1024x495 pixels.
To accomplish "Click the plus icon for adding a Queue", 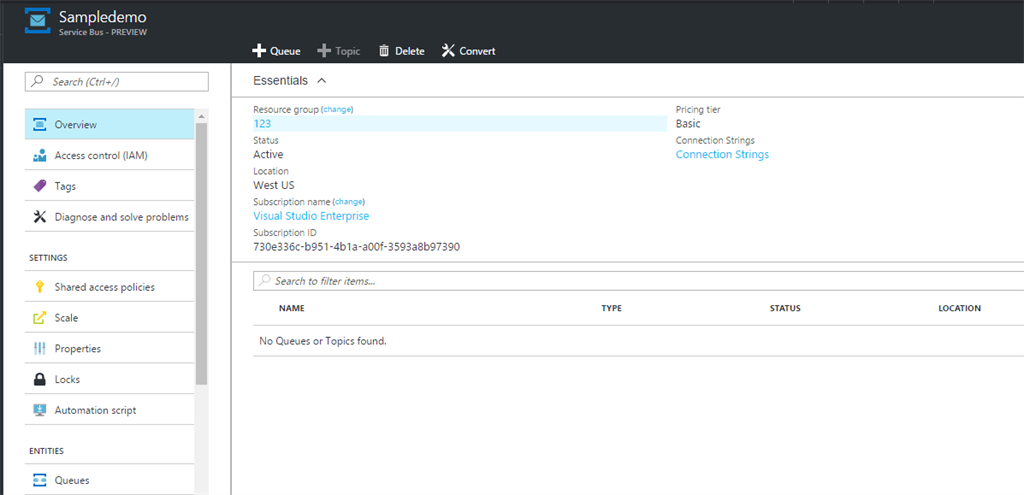I will (x=259, y=51).
